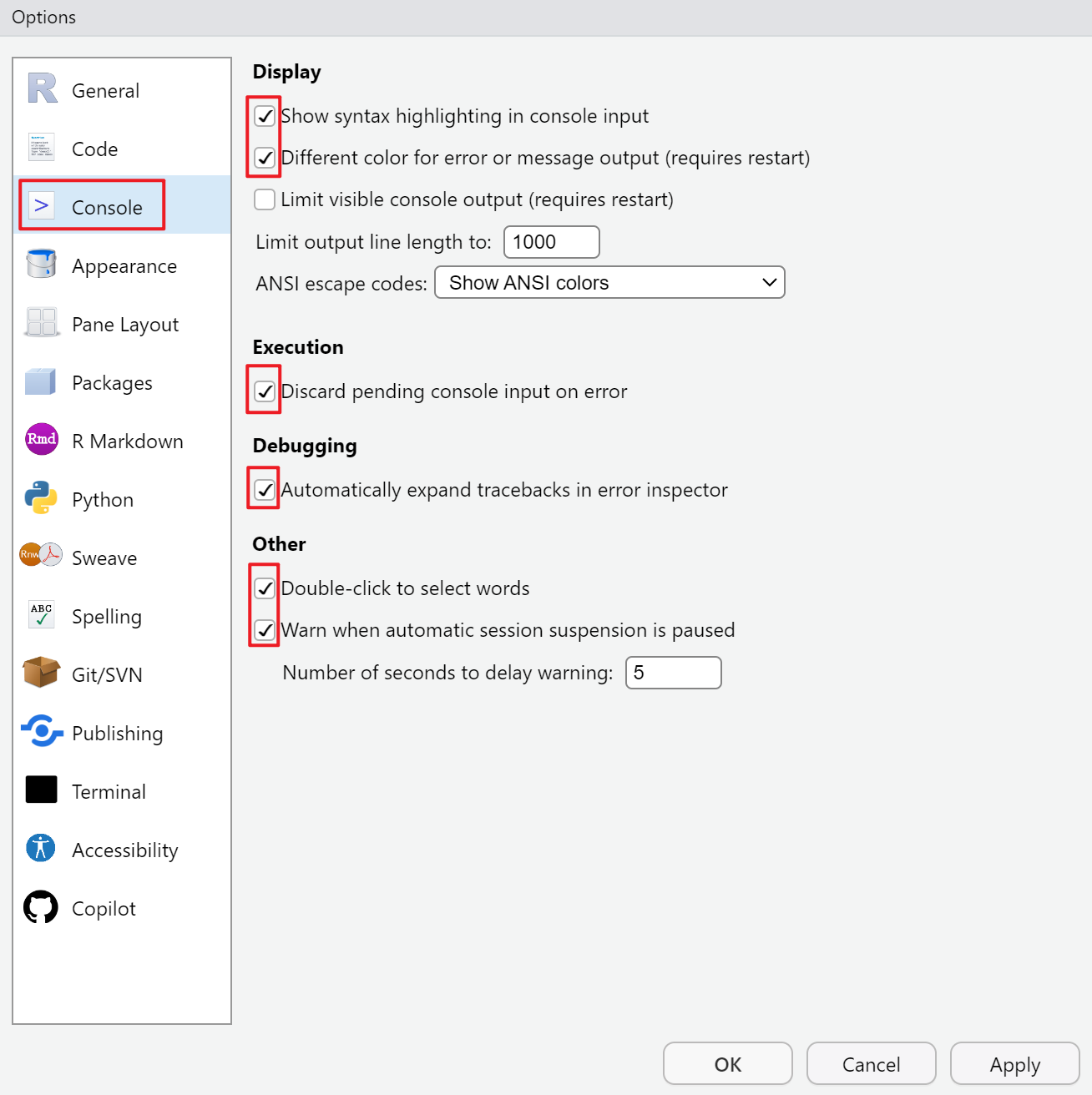Click the Copilot GitHub icon
This screenshot has height=1095, width=1092.
[41, 907]
